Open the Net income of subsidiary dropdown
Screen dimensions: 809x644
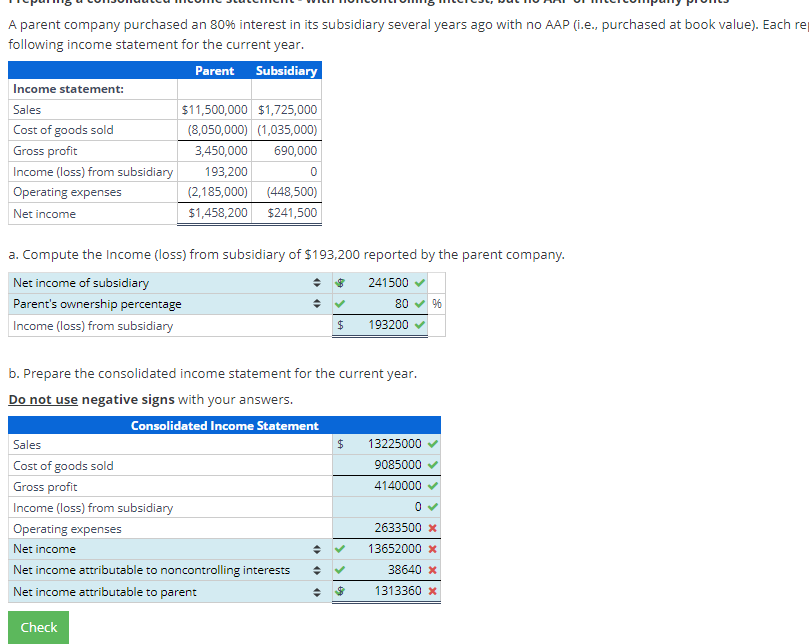tap(168, 283)
